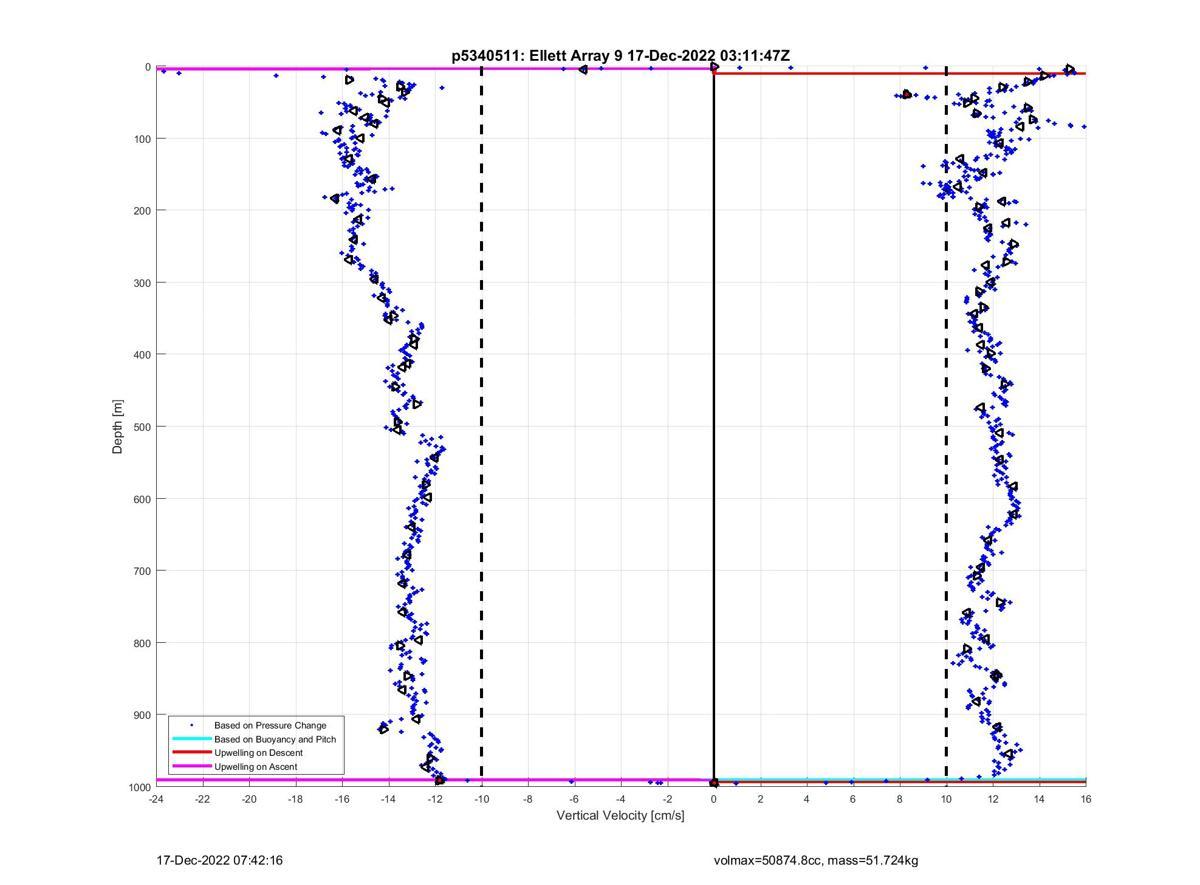Click the "600" depth tick label
1200x885 pixels.
(x=142, y=499)
